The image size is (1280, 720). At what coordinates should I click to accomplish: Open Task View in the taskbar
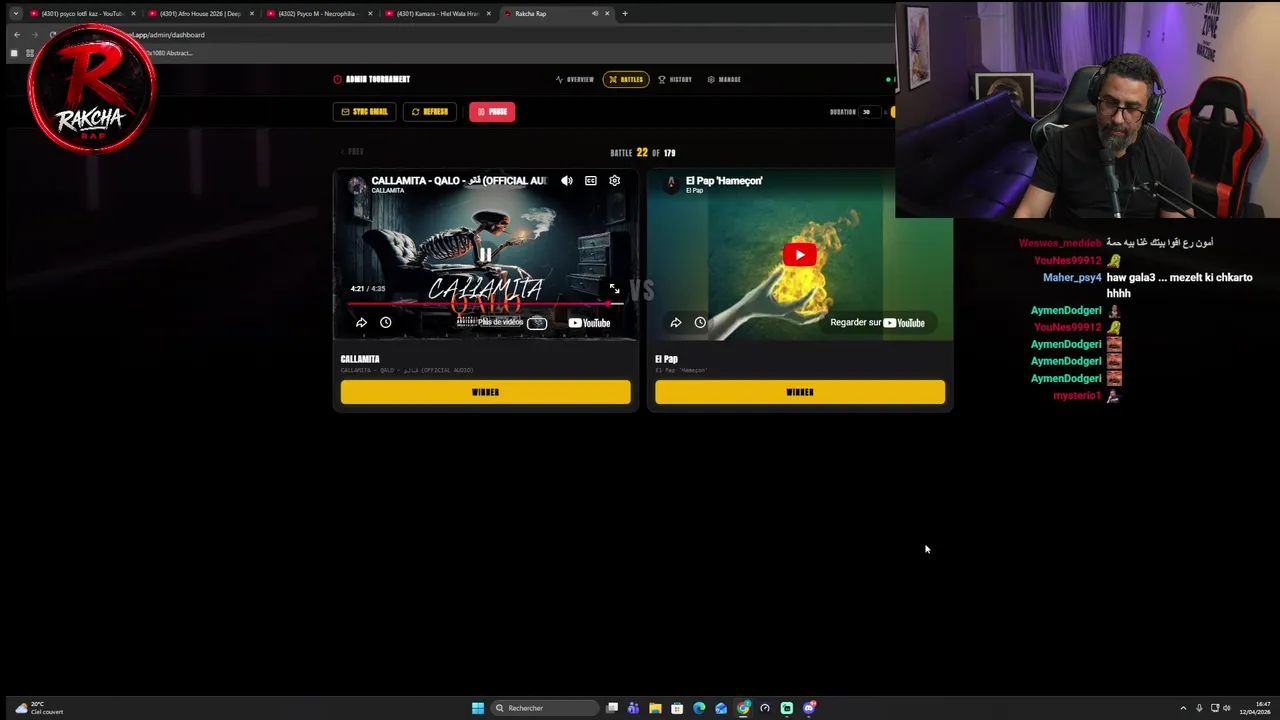[612, 708]
